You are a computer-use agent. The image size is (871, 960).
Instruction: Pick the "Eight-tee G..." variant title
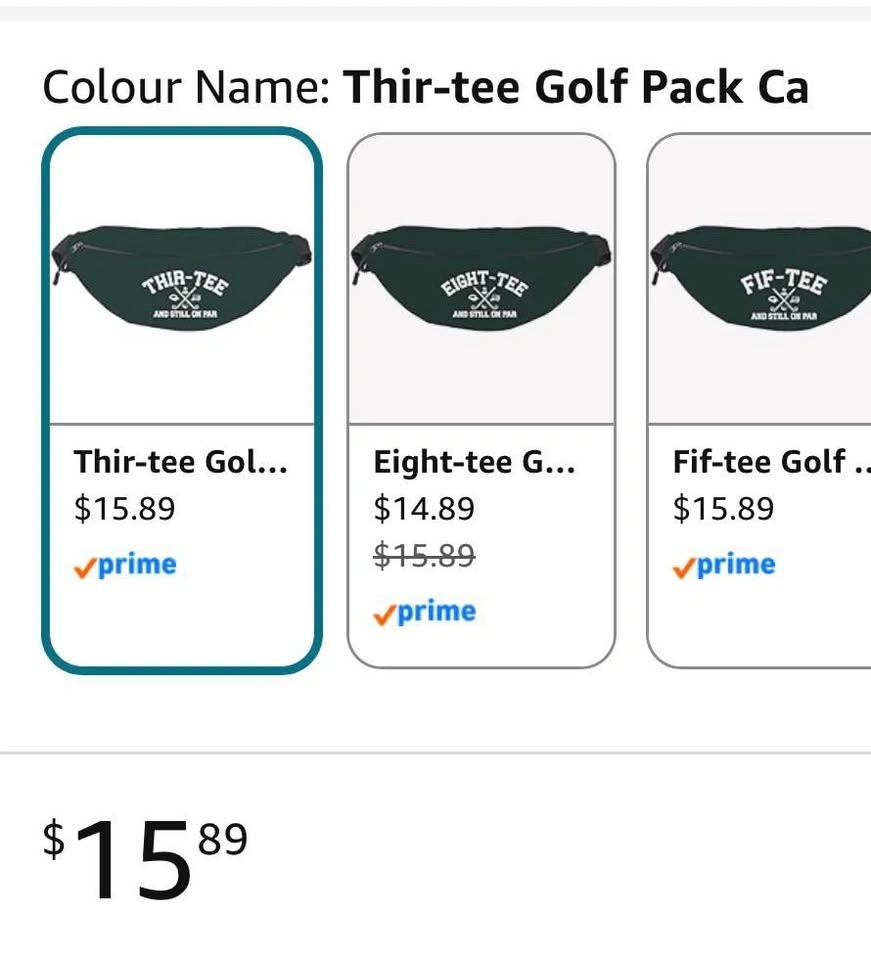coord(474,462)
